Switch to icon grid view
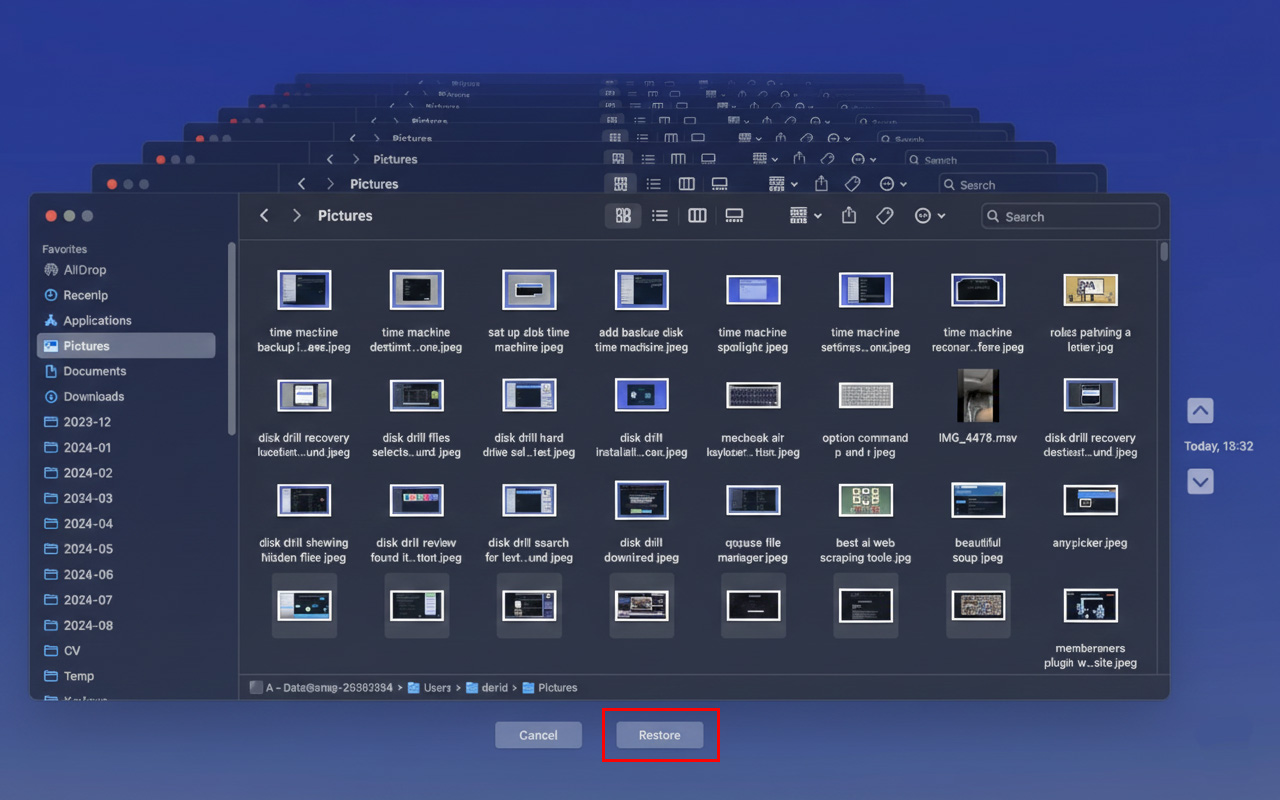Viewport: 1280px width, 800px height. pyautogui.click(x=623, y=216)
